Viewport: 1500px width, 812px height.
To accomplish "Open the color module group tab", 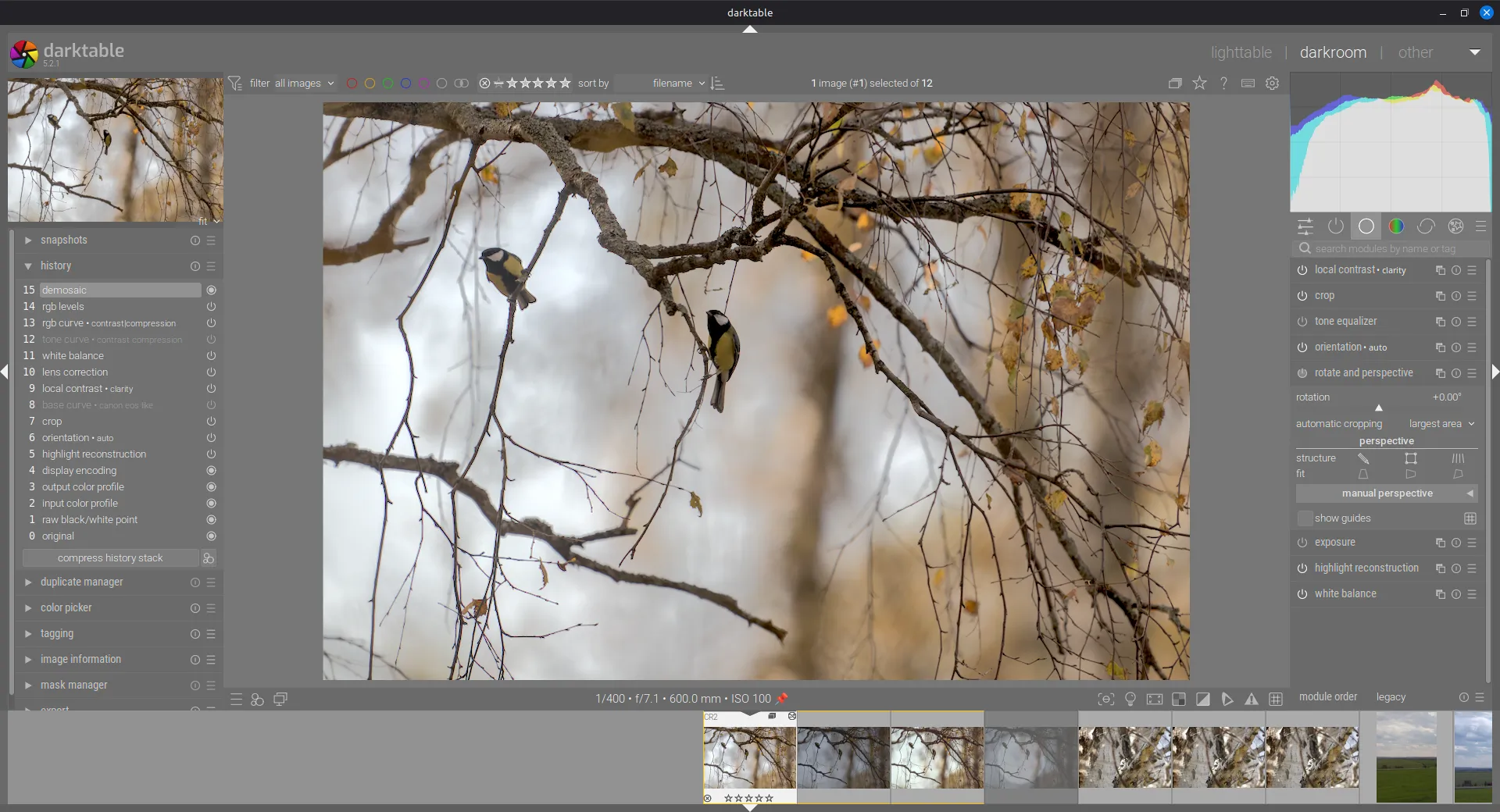I will tap(1395, 226).
